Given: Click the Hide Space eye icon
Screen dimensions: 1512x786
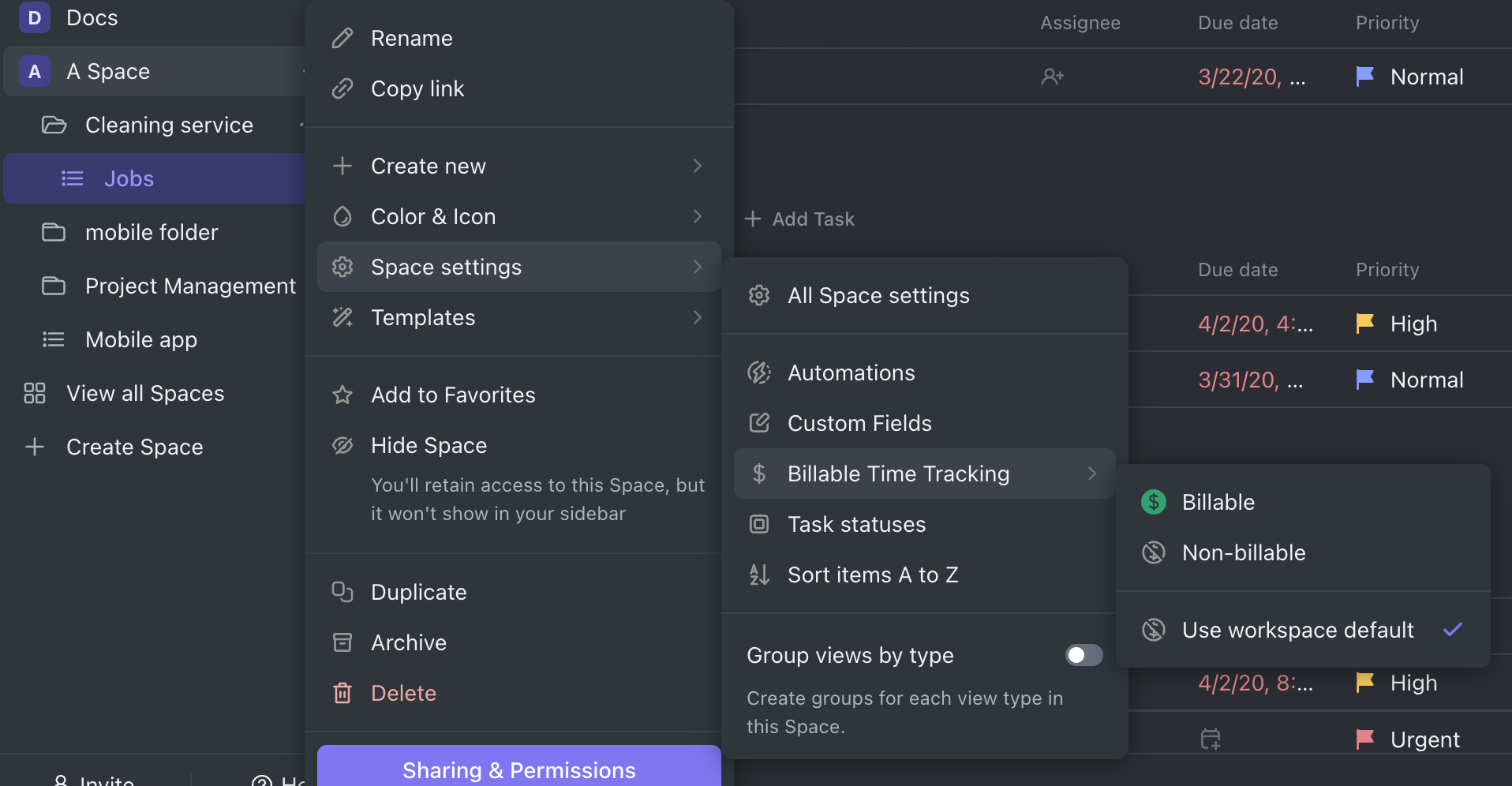Looking at the screenshot, I should [342, 445].
